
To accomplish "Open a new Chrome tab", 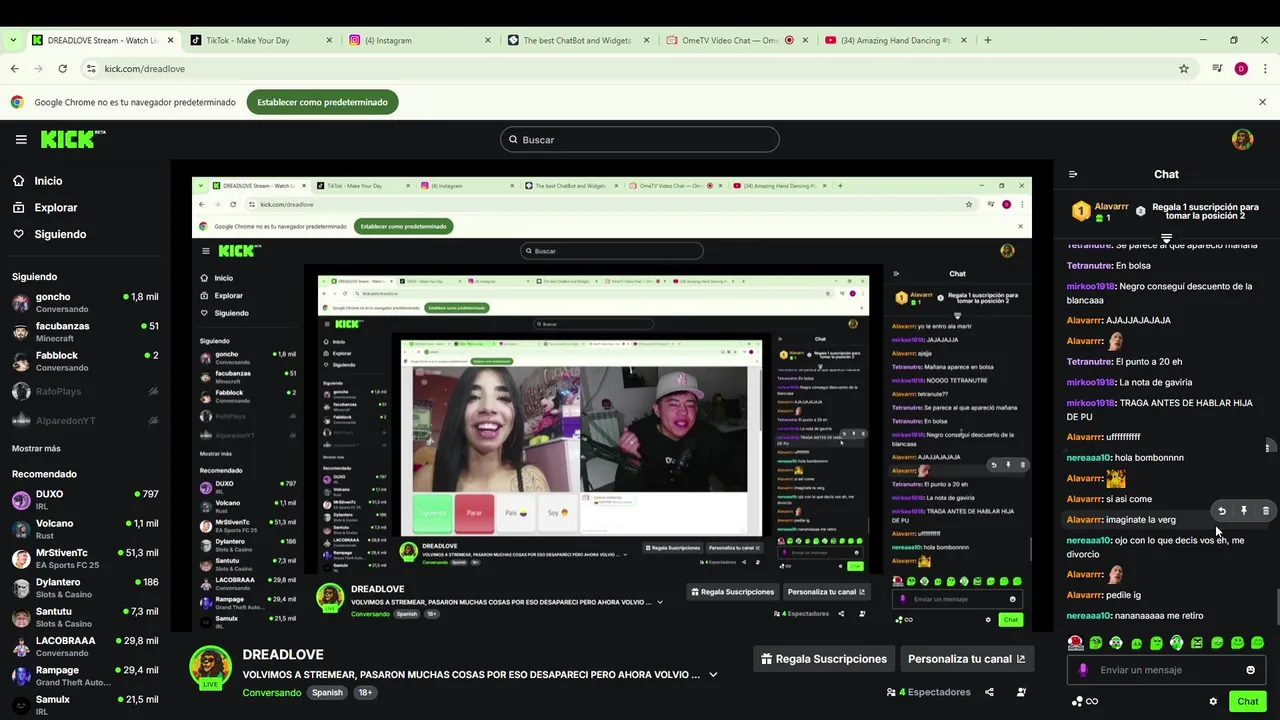I will (987, 40).
